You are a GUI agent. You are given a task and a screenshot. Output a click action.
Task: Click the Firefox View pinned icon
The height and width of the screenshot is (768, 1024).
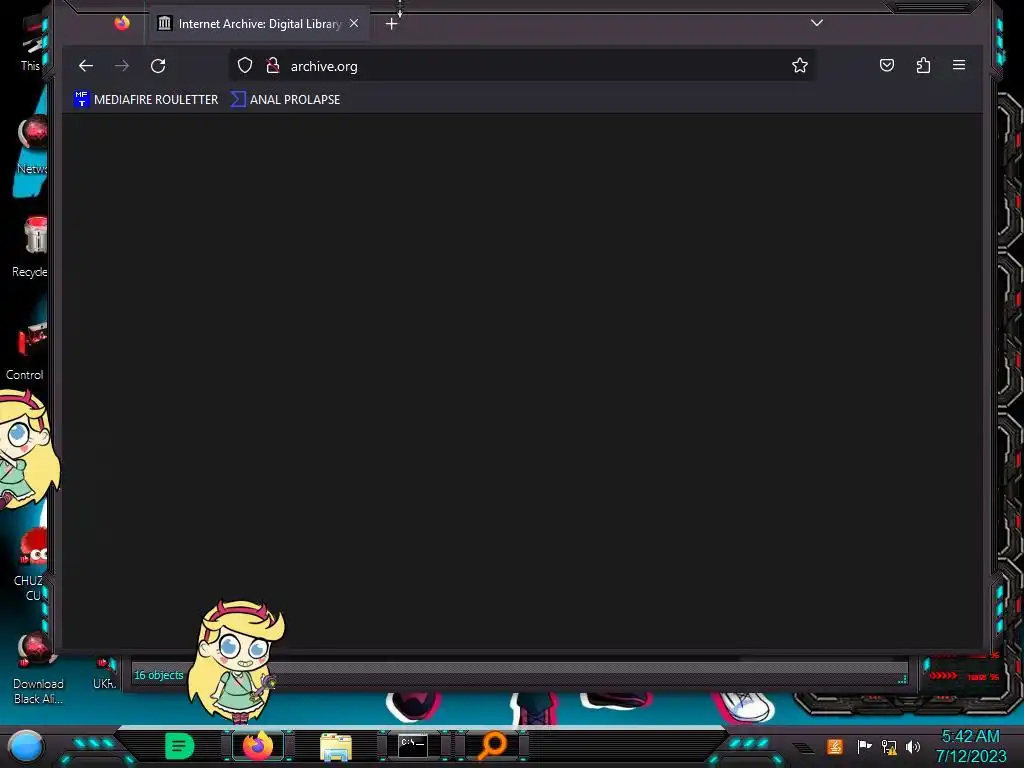click(122, 24)
